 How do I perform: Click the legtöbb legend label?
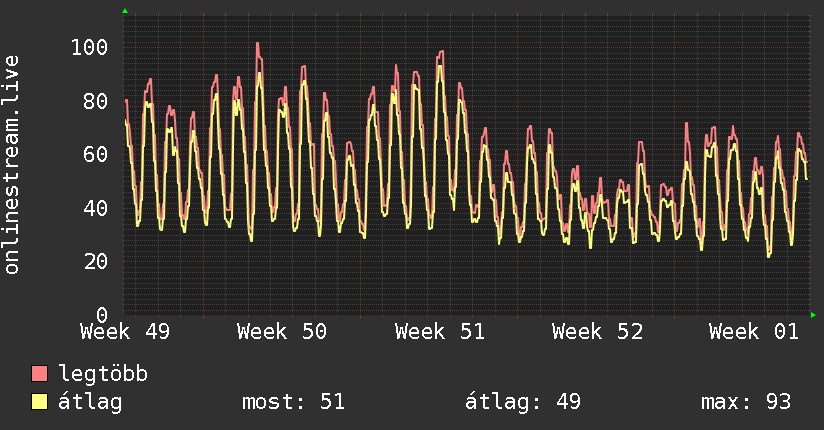(103, 373)
